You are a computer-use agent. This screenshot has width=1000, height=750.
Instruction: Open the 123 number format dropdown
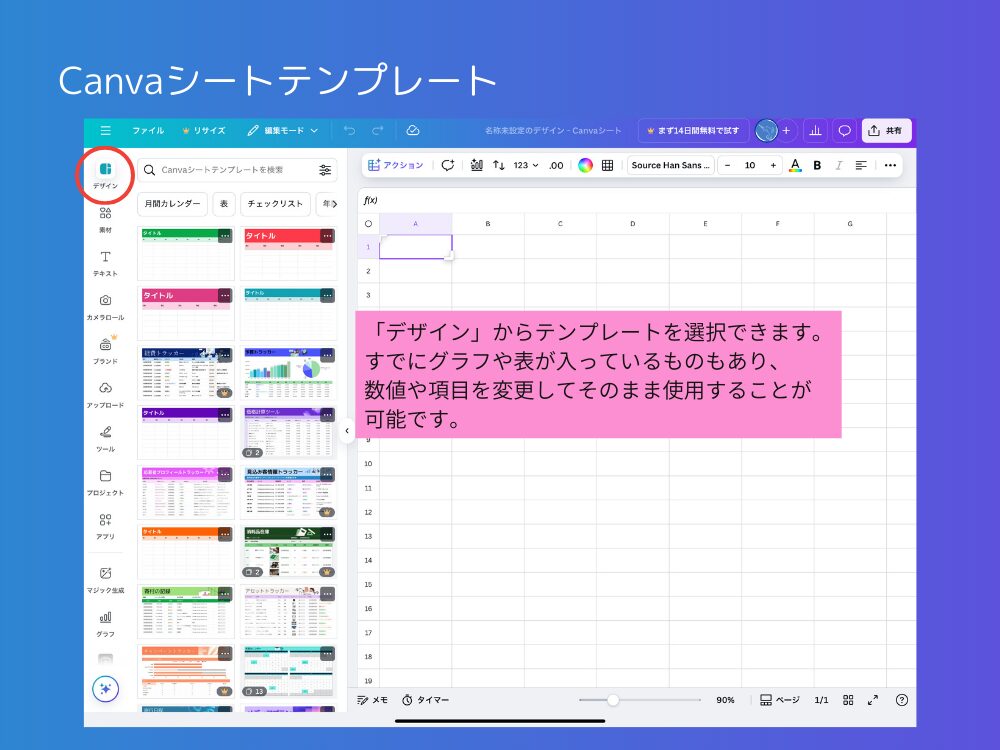525,166
